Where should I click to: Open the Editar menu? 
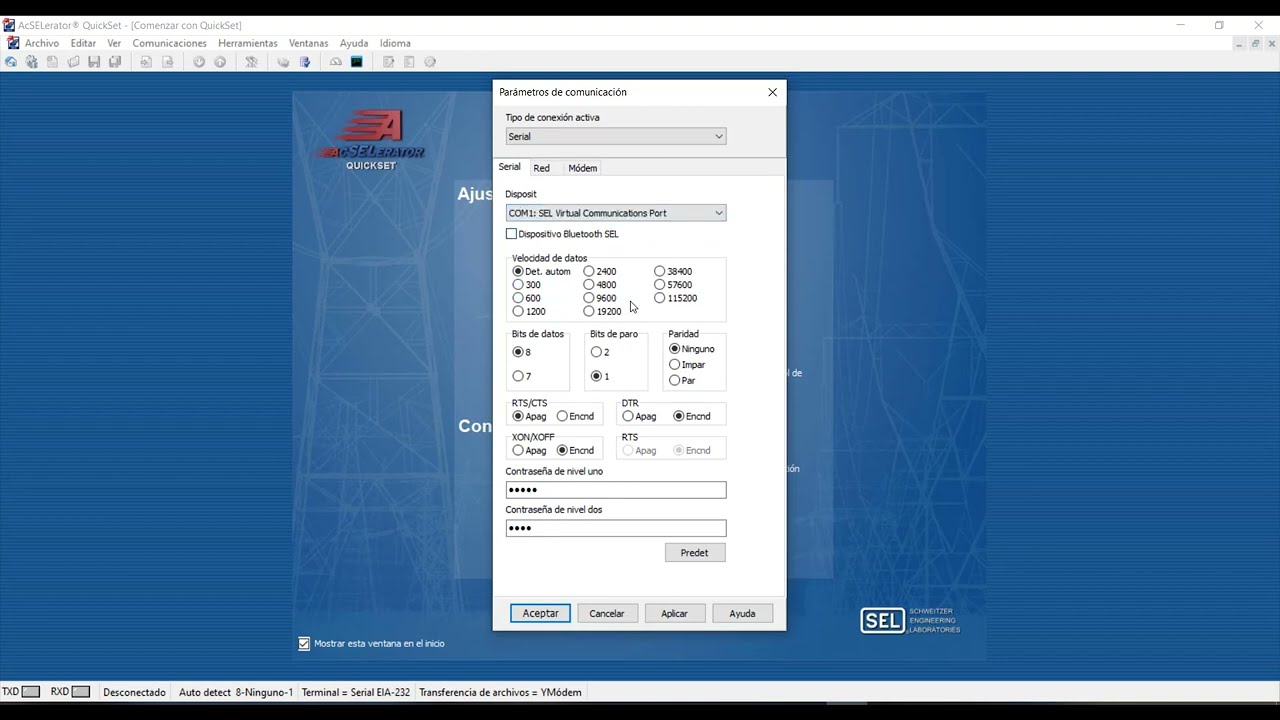pos(84,43)
